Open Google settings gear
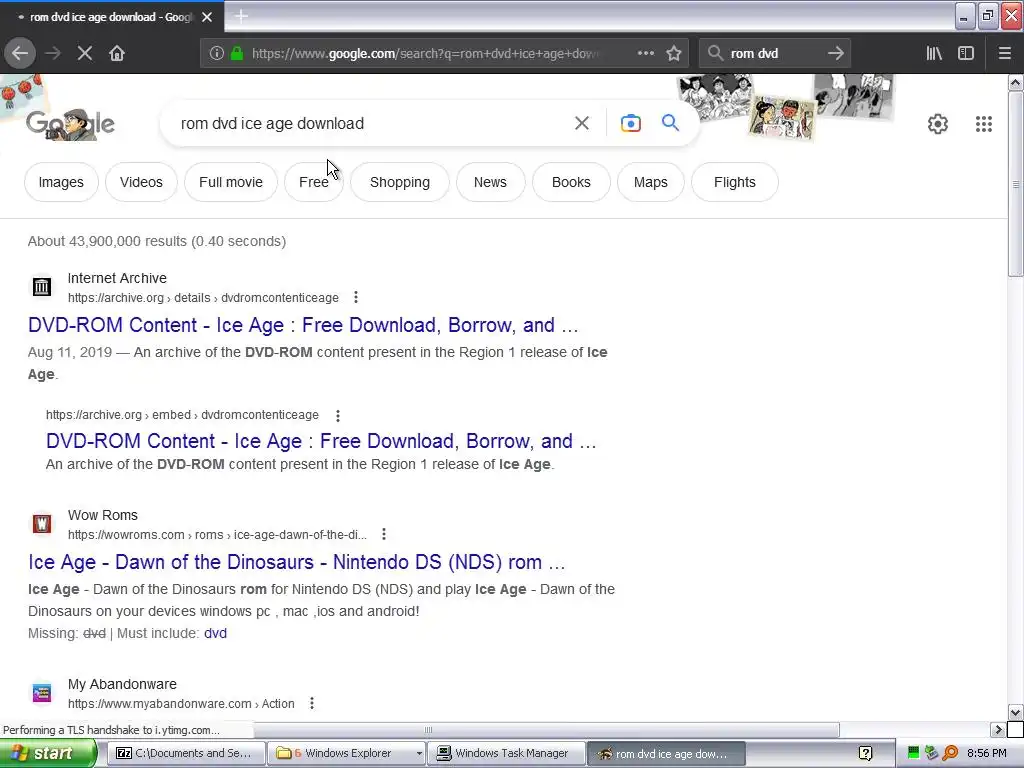This screenshot has height=768, width=1024. (x=938, y=123)
